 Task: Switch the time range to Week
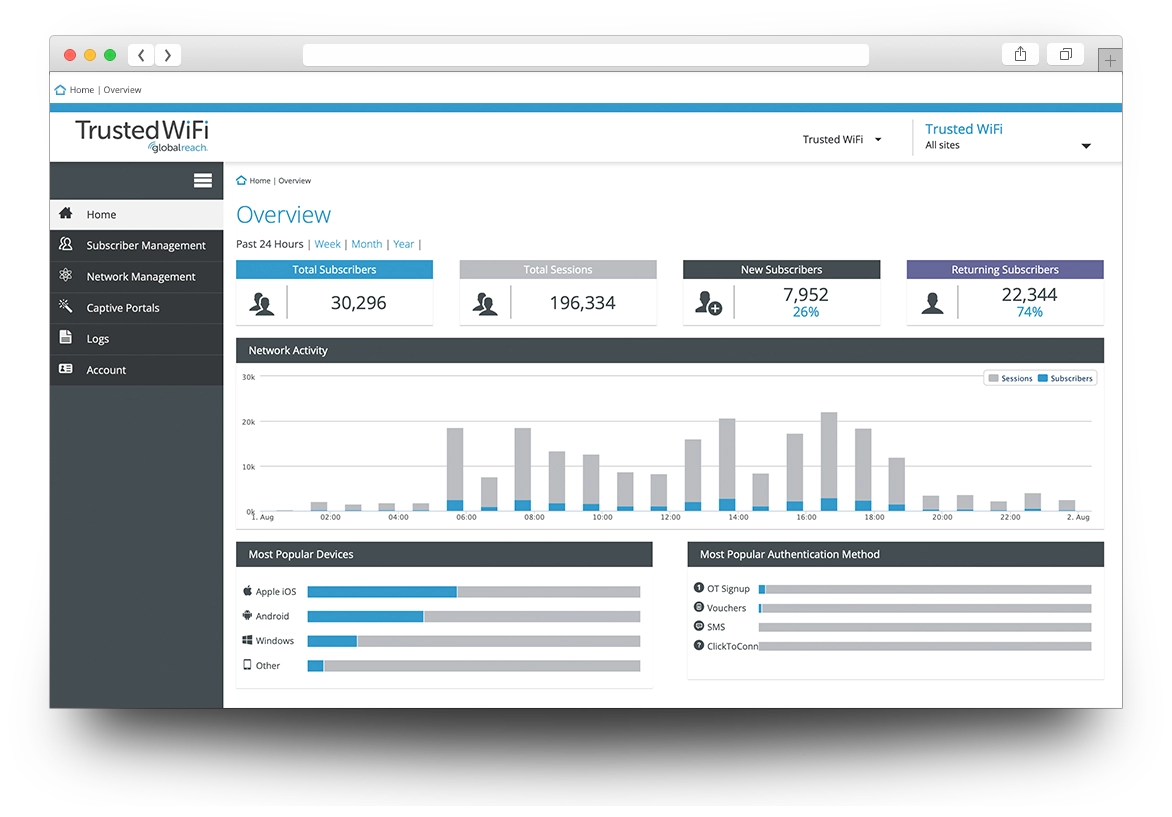(x=327, y=244)
